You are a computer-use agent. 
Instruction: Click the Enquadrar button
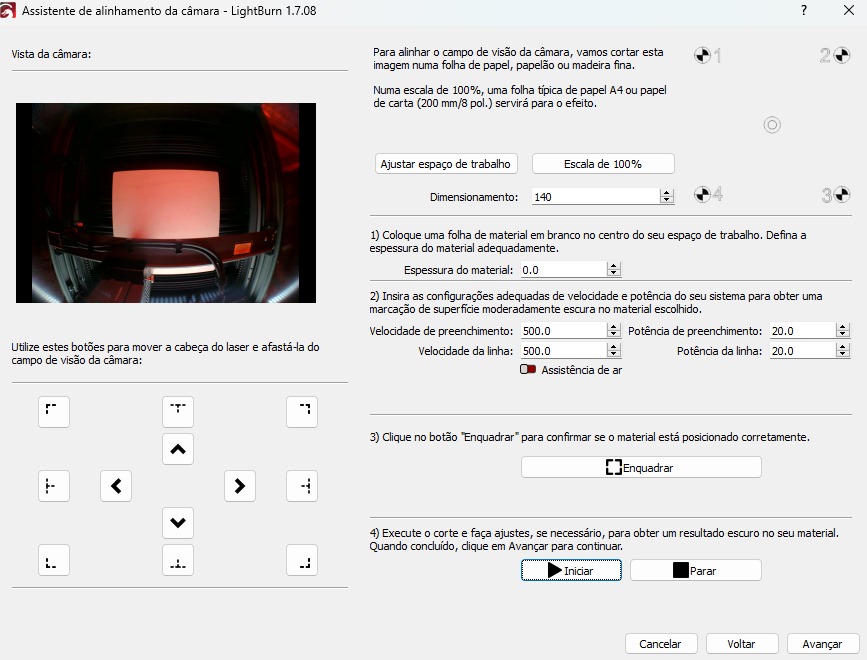641,467
